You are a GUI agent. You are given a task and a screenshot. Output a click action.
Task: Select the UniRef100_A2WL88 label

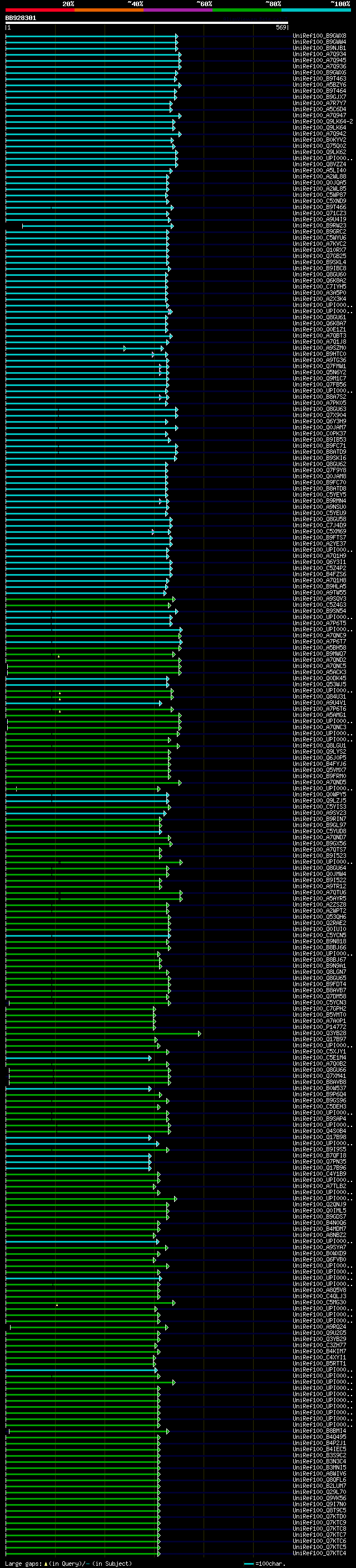[x=319, y=176]
